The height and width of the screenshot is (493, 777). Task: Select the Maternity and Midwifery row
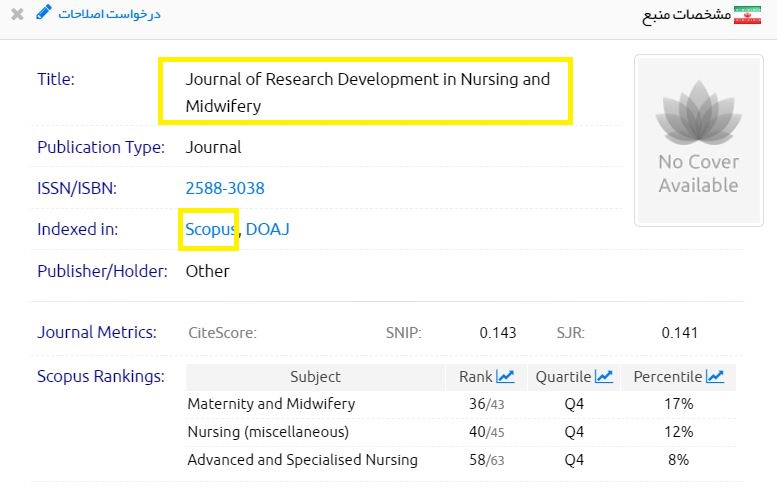click(x=271, y=404)
